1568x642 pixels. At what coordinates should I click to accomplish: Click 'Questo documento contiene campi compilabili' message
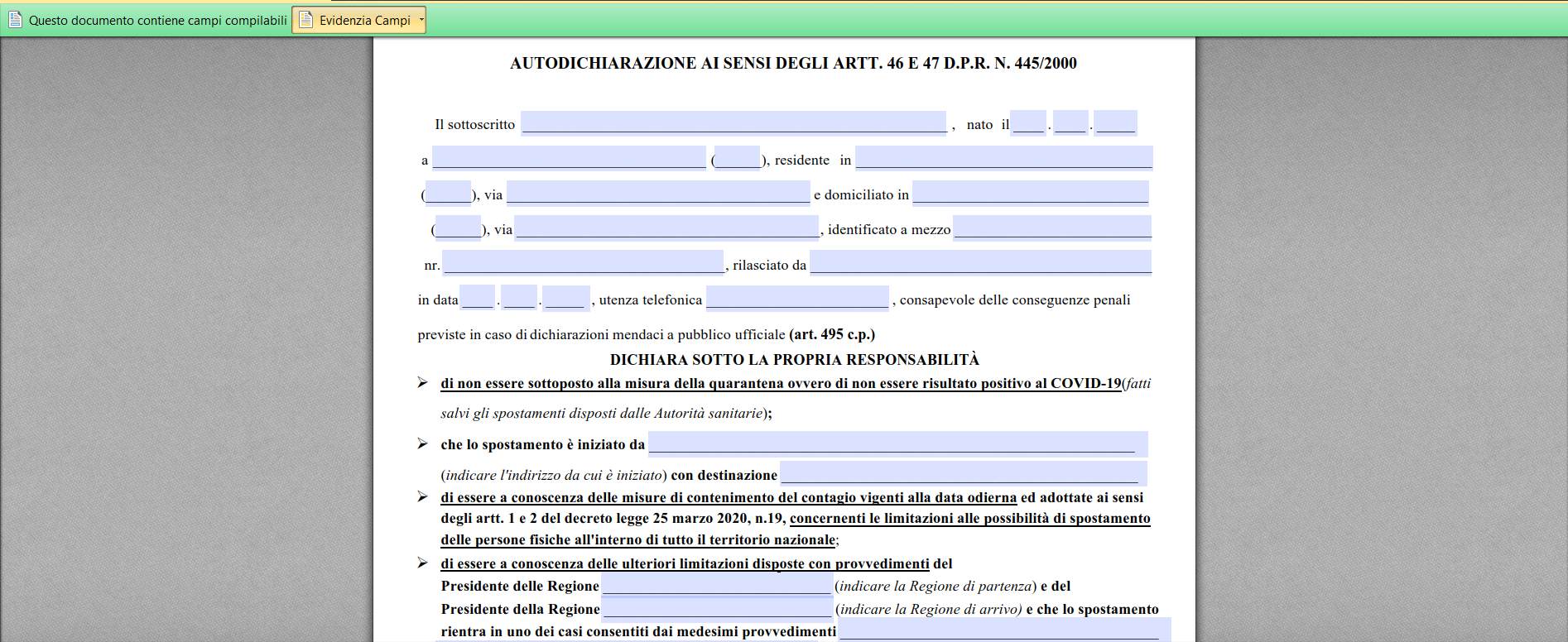(x=158, y=20)
